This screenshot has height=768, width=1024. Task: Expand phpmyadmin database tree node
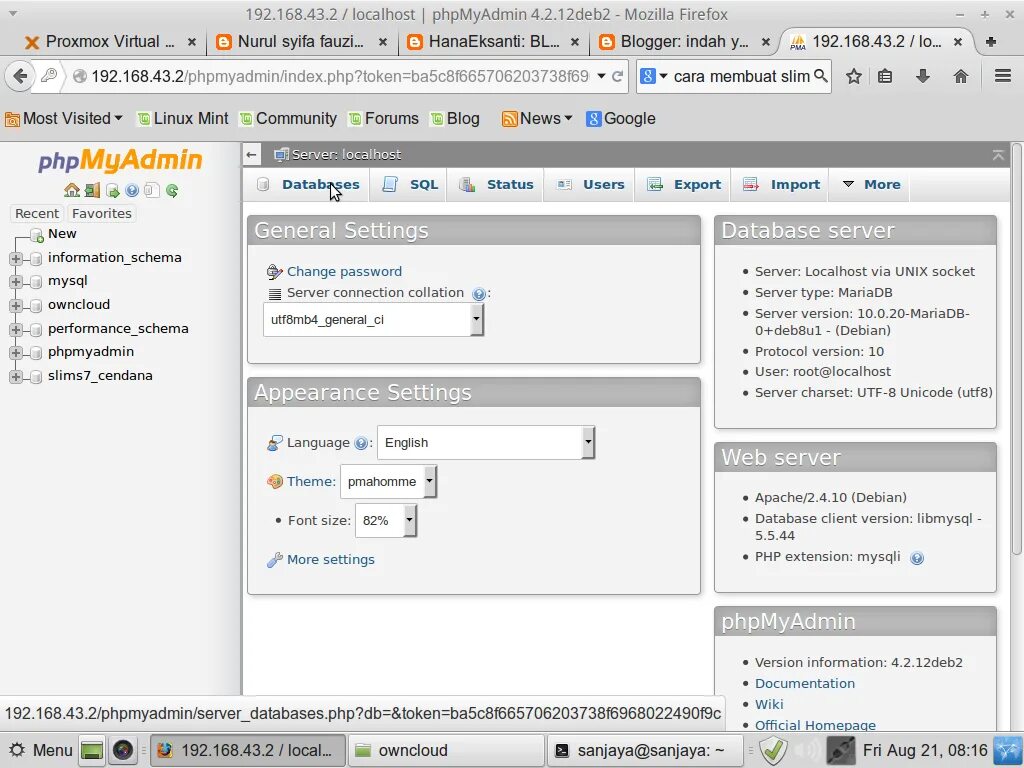coord(16,353)
